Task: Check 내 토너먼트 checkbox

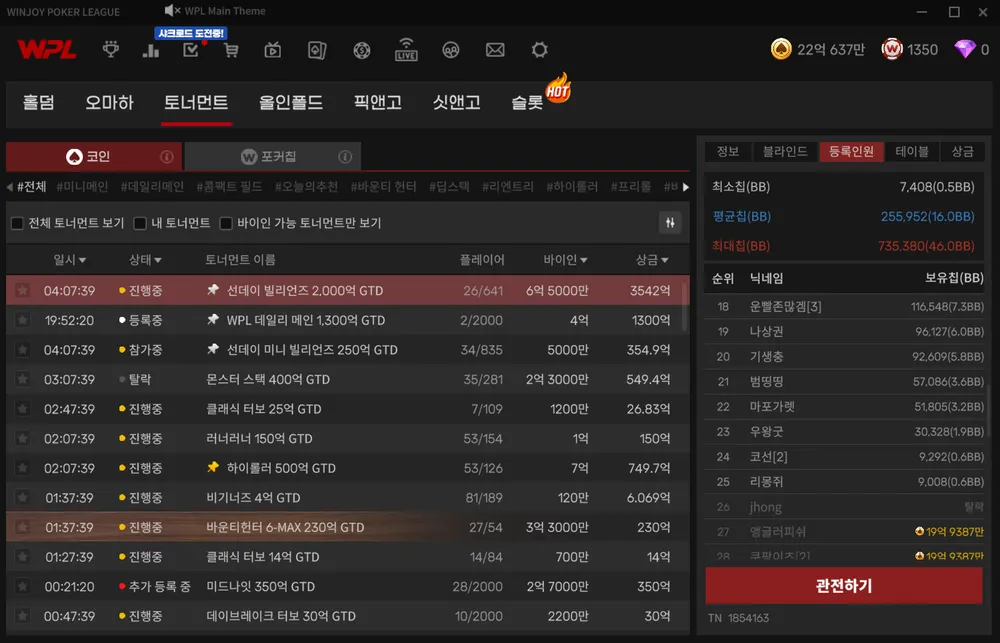Action: 140,223
